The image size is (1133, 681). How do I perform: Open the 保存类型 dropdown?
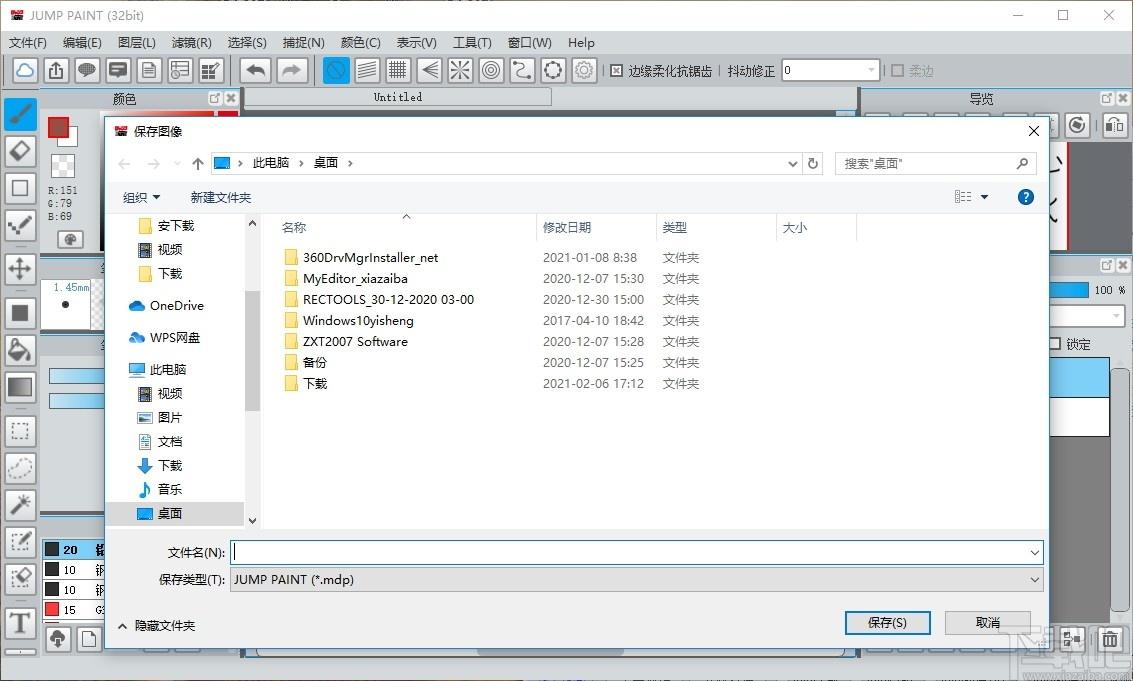(x=636, y=579)
